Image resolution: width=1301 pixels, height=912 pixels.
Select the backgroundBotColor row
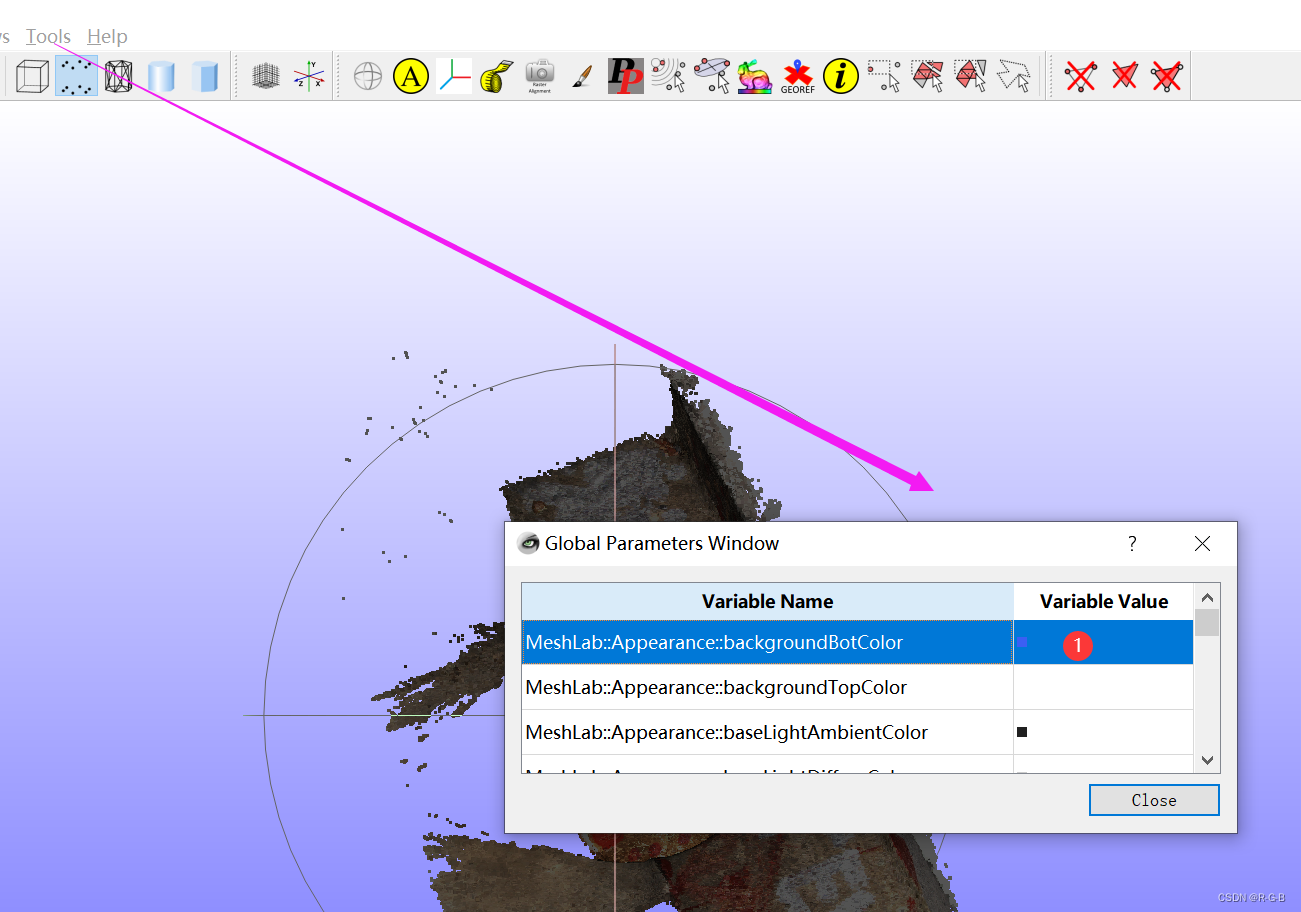pyautogui.click(x=858, y=642)
